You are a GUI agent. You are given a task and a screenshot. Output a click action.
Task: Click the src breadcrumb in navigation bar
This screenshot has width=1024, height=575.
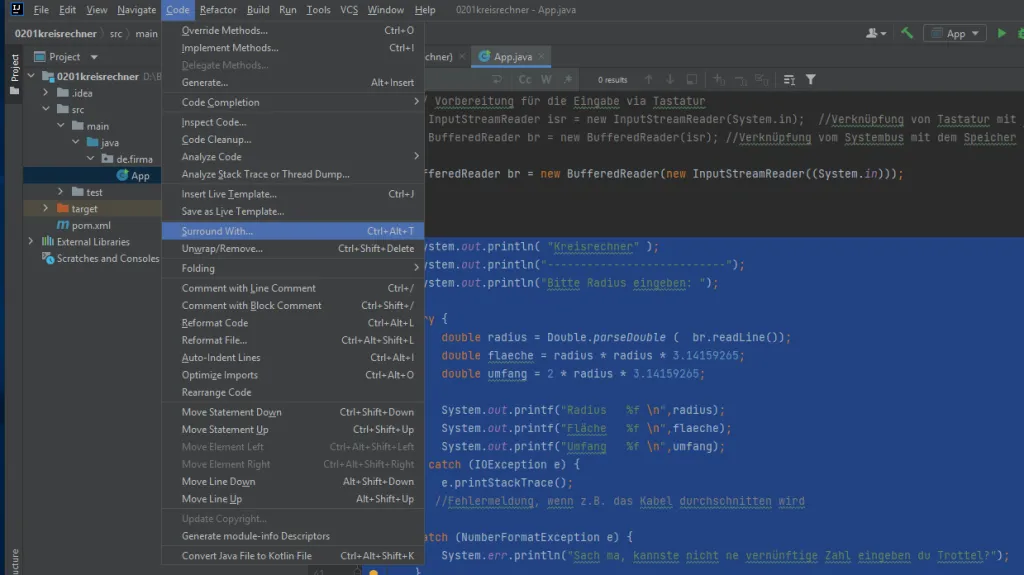[x=116, y=33]
